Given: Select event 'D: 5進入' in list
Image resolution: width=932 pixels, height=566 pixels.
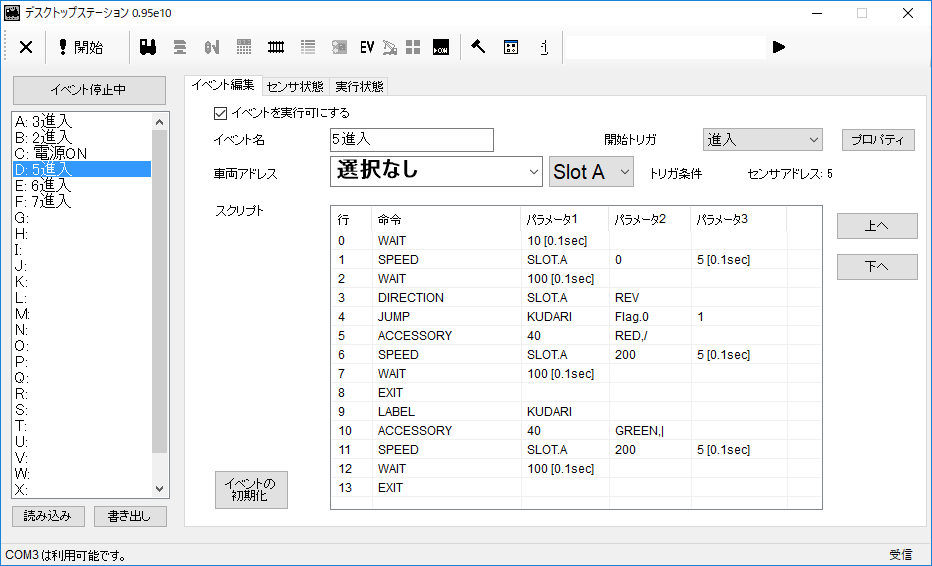Looking at the screenshot, I should coord(82,169).
